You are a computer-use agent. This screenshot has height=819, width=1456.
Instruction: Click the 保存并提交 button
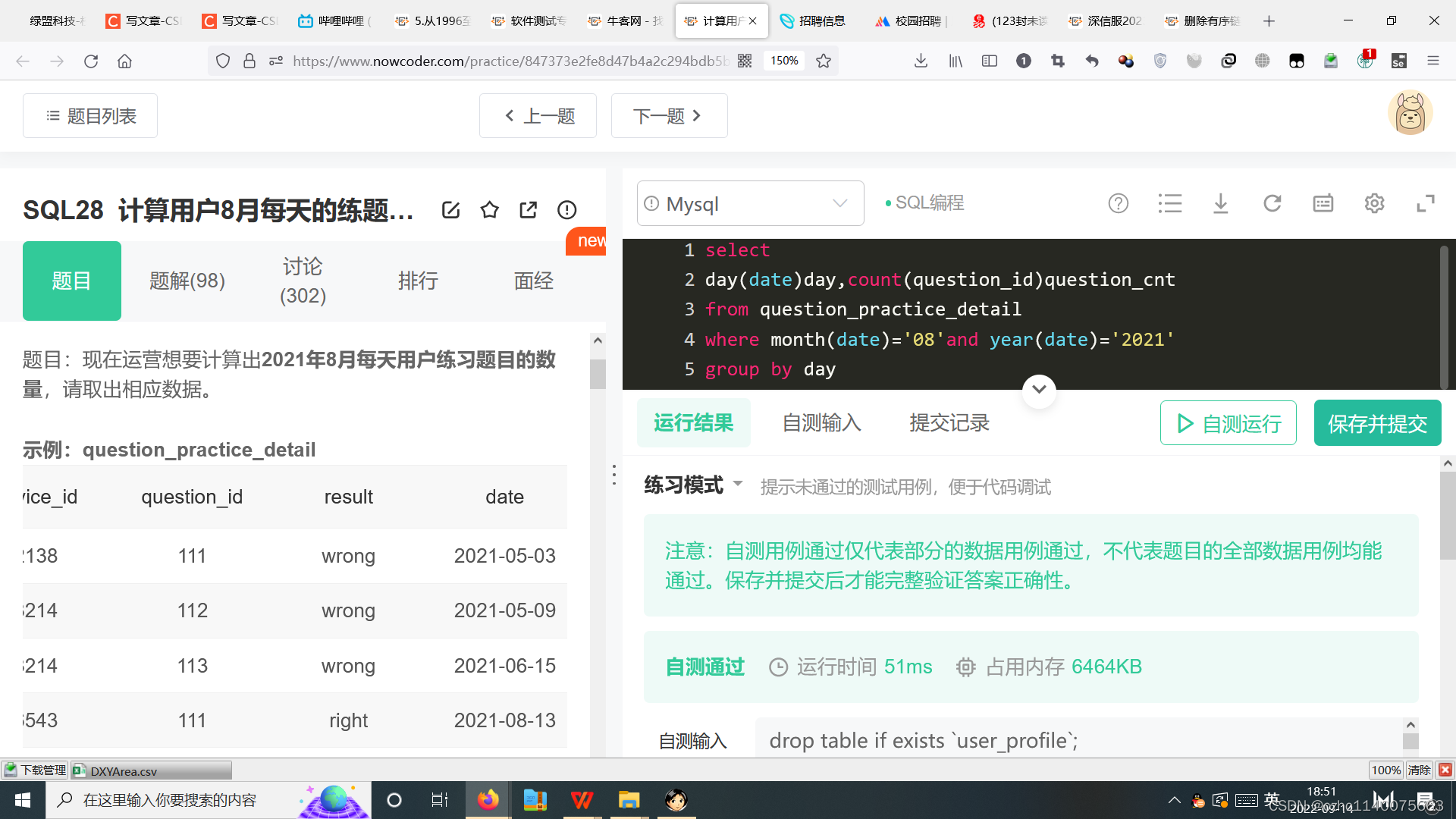pos(1377,423)
